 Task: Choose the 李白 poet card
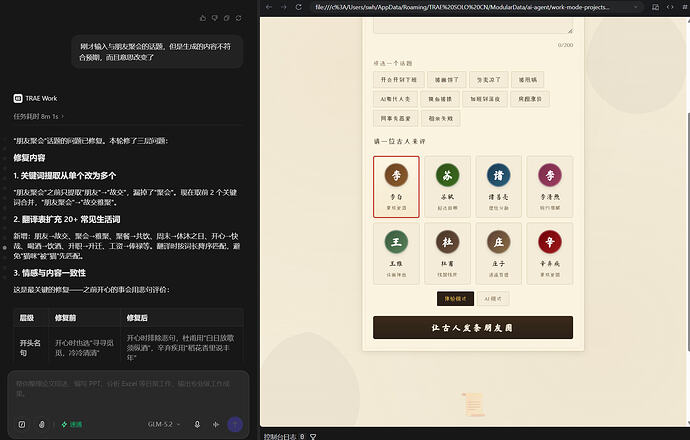coord(396,187)
